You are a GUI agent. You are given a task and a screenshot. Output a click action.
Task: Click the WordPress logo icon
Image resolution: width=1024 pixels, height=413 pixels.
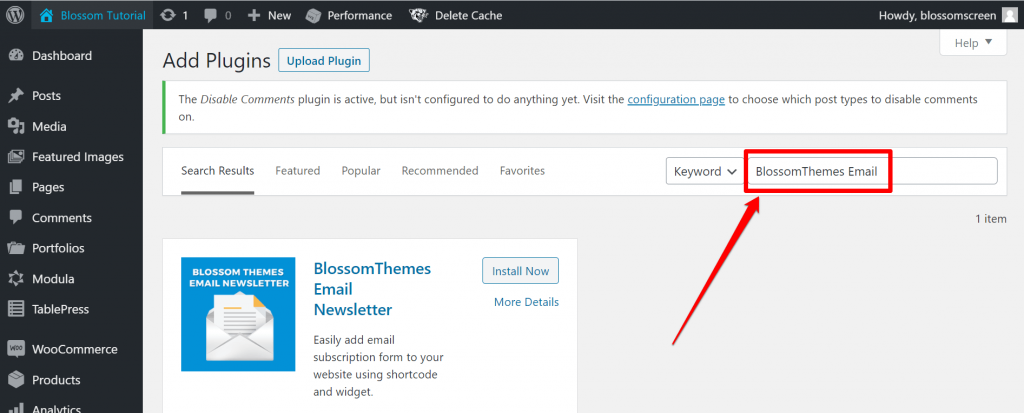pyautogui.click(x=16, y=15)
